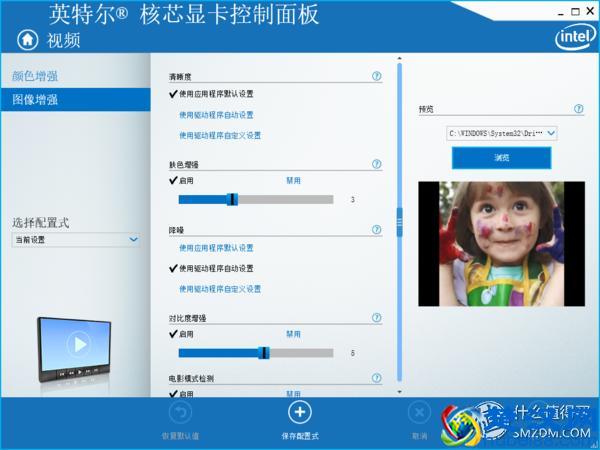Screen dimensions: 600x450
Task: Click the 对比度增强 slider handle
Action: pyautogui.click(x=264, y=353)
